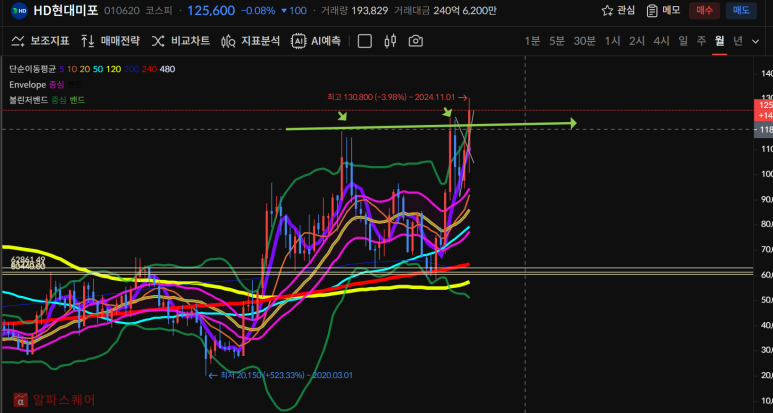
Task: Click the current price 125,600
Action: [x=211, y=10]
